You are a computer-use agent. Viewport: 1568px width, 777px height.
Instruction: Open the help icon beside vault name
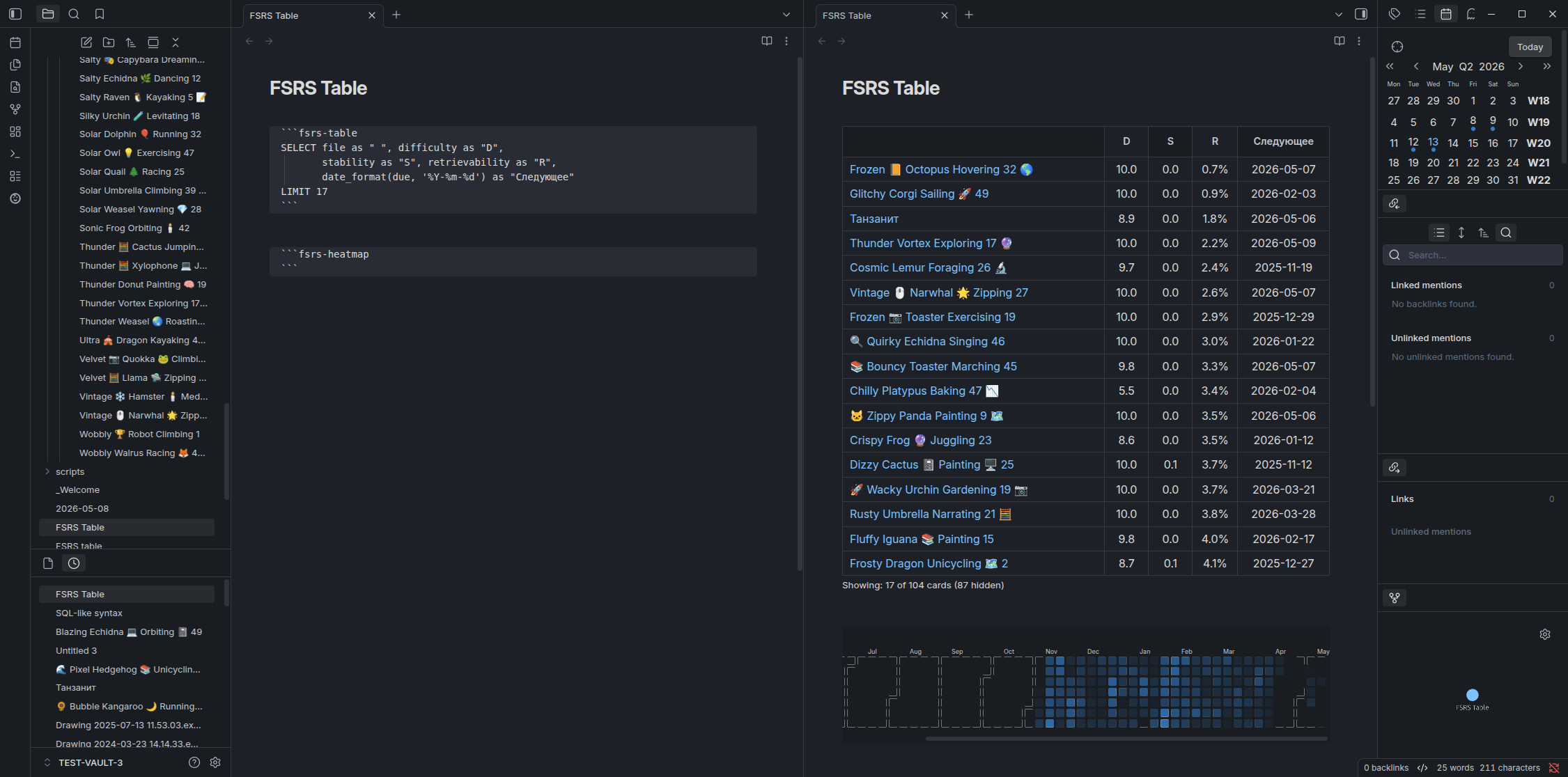194,762
